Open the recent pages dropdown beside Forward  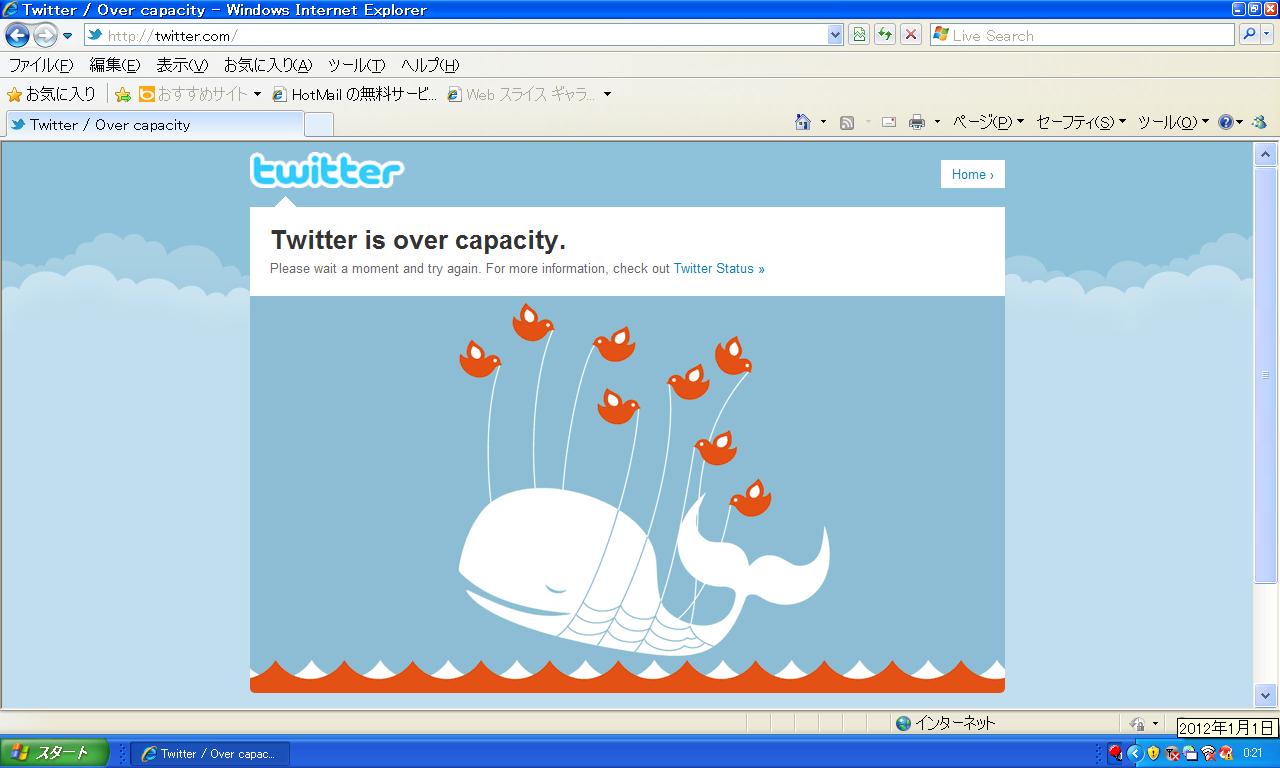(x=67, y=36)
